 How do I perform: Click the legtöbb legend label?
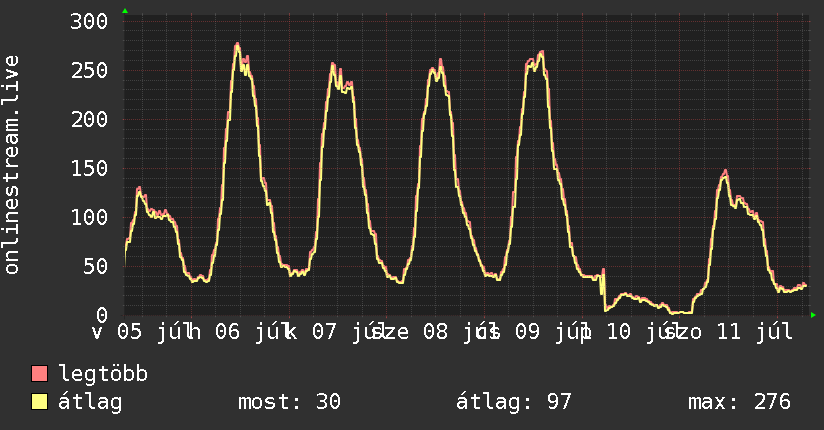click(103, 373)
